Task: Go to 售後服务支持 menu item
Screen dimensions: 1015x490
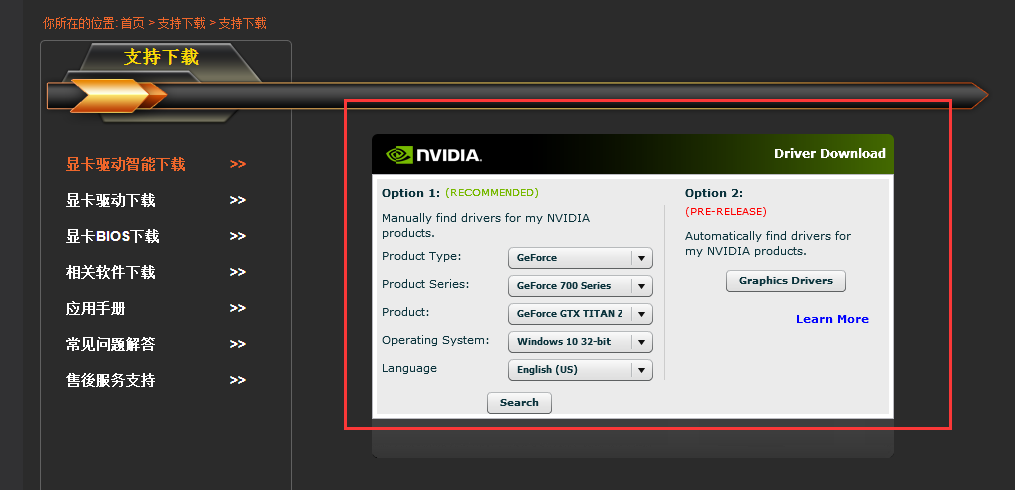Action: pos(111,380)
